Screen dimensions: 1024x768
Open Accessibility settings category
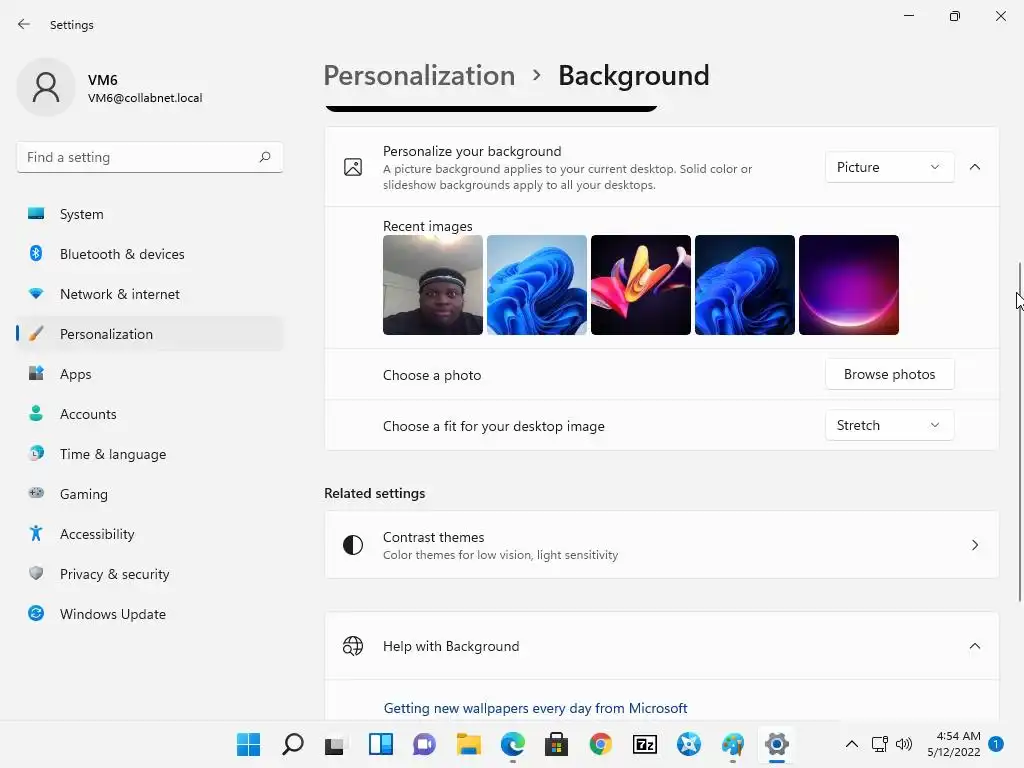pyautogui.click(x=150, y=534)
